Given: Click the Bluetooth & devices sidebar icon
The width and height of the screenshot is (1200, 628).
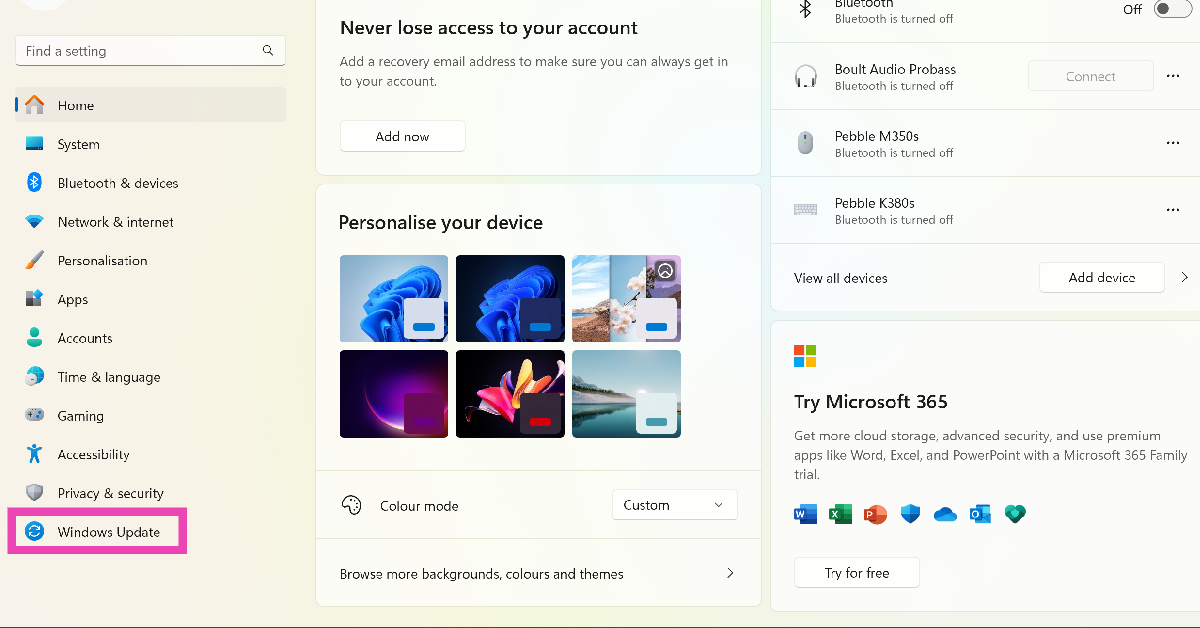Looking at the screenshot, I should click(x=34, y=182).
